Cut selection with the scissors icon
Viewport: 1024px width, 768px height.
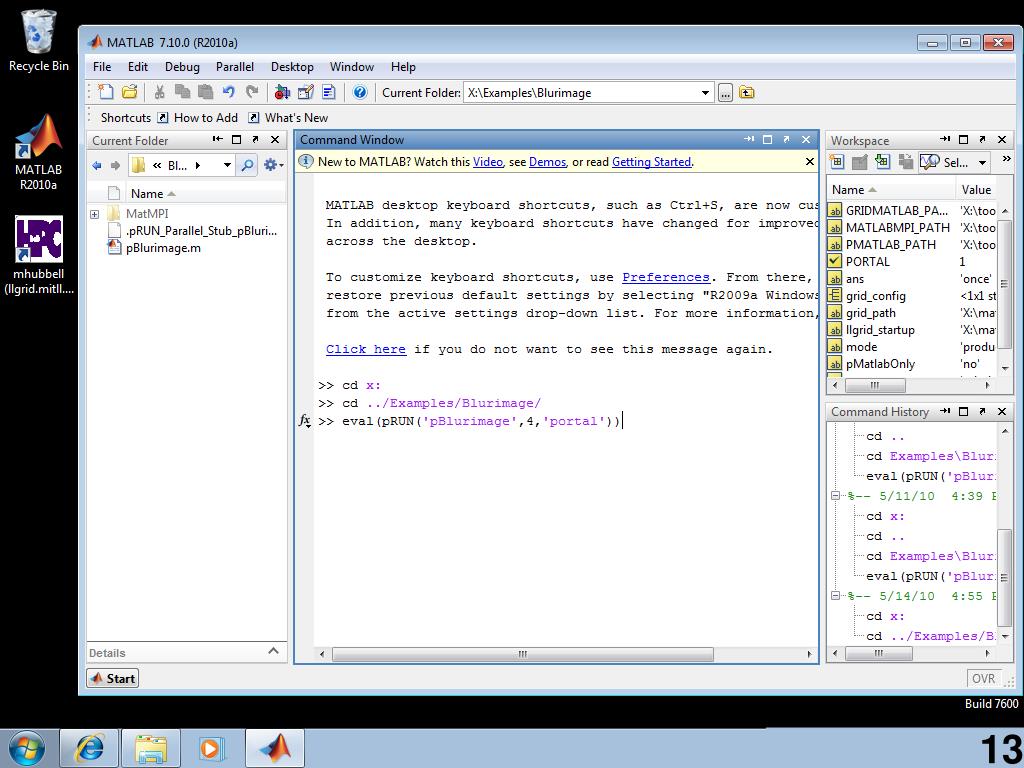159,92
